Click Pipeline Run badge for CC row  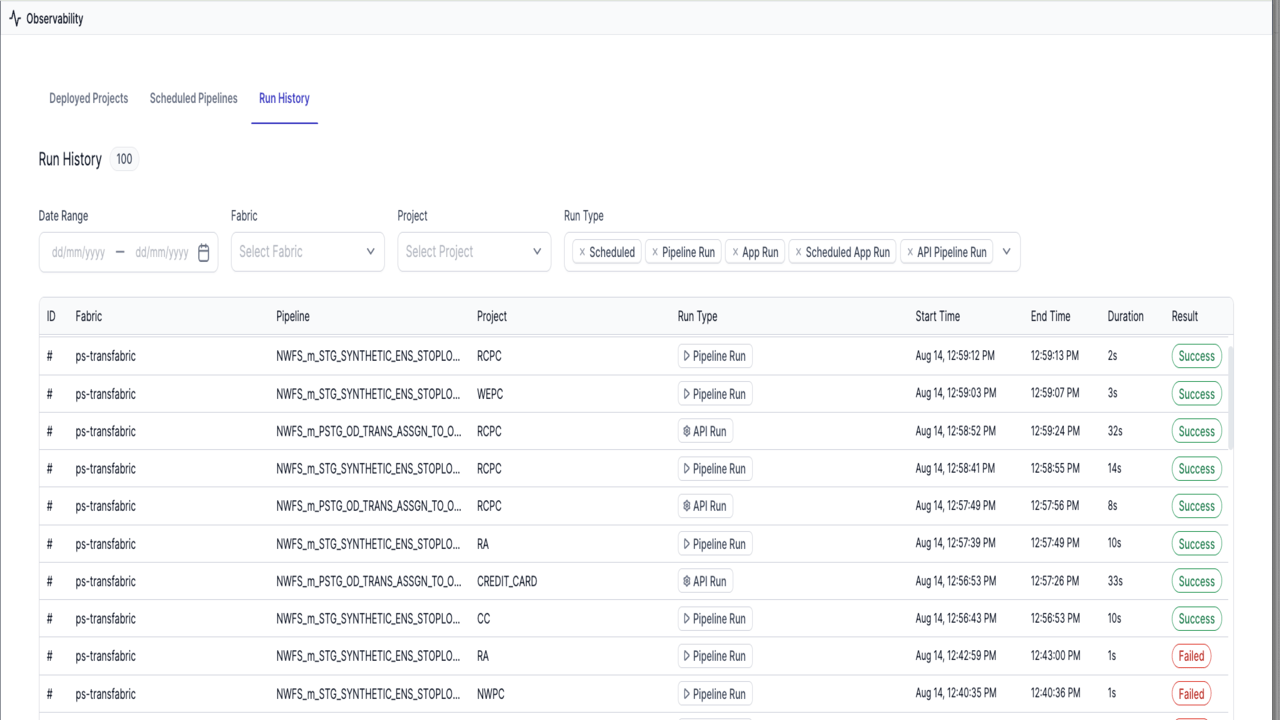(715, 619)
